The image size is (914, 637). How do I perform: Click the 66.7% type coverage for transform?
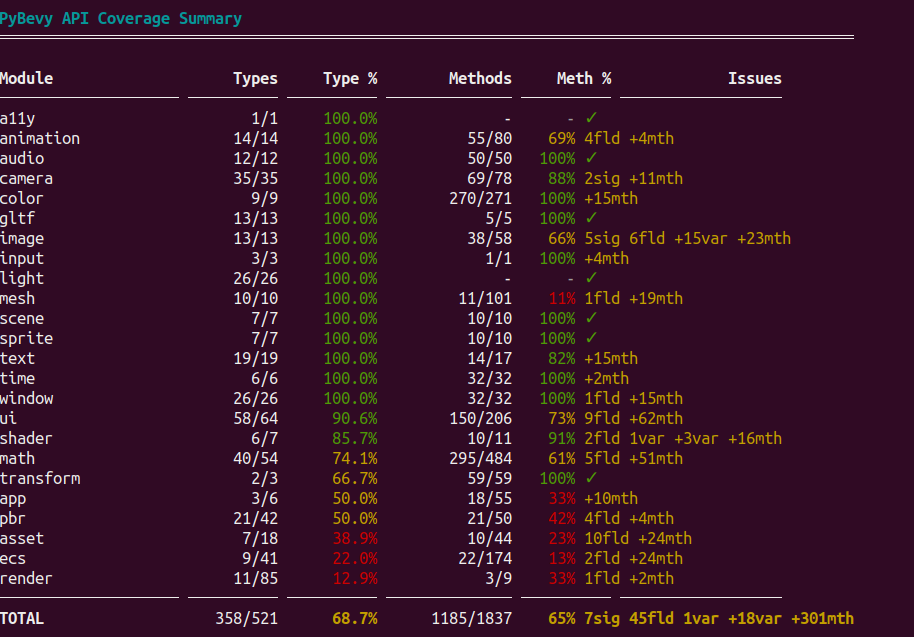pyautogui.click(x=355, y=479)
